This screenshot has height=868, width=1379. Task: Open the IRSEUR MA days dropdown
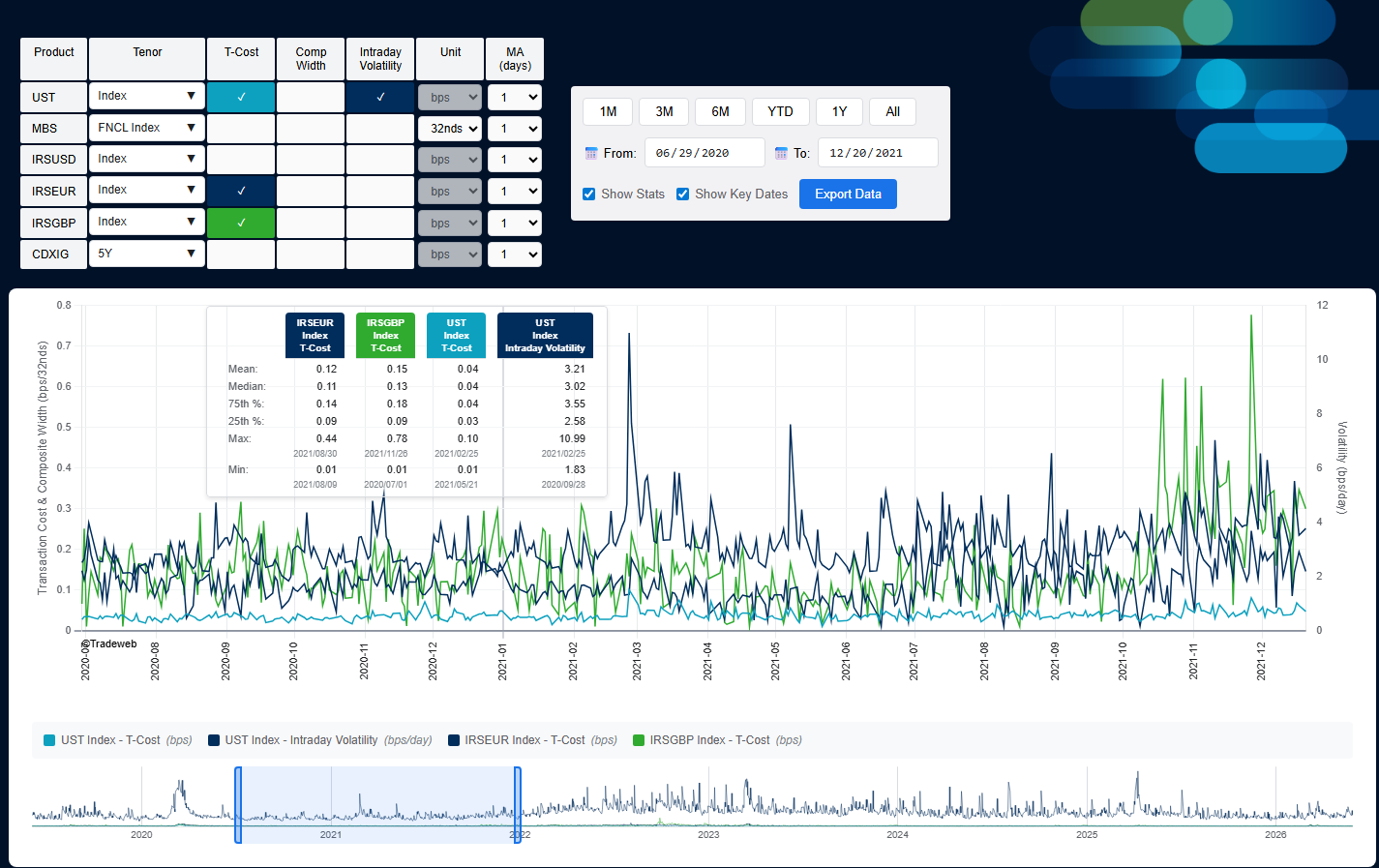(x=515, y=192)
